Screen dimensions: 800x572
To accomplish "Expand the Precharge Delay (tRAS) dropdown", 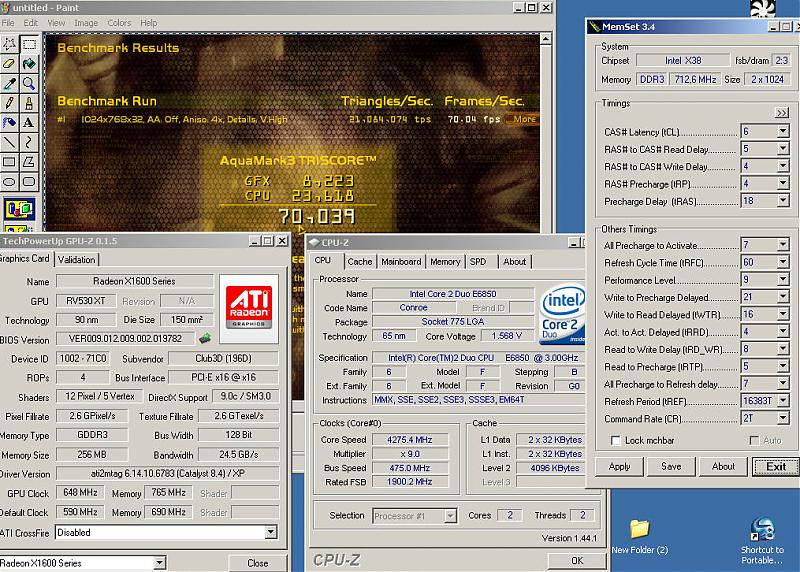I will [783, 201].
